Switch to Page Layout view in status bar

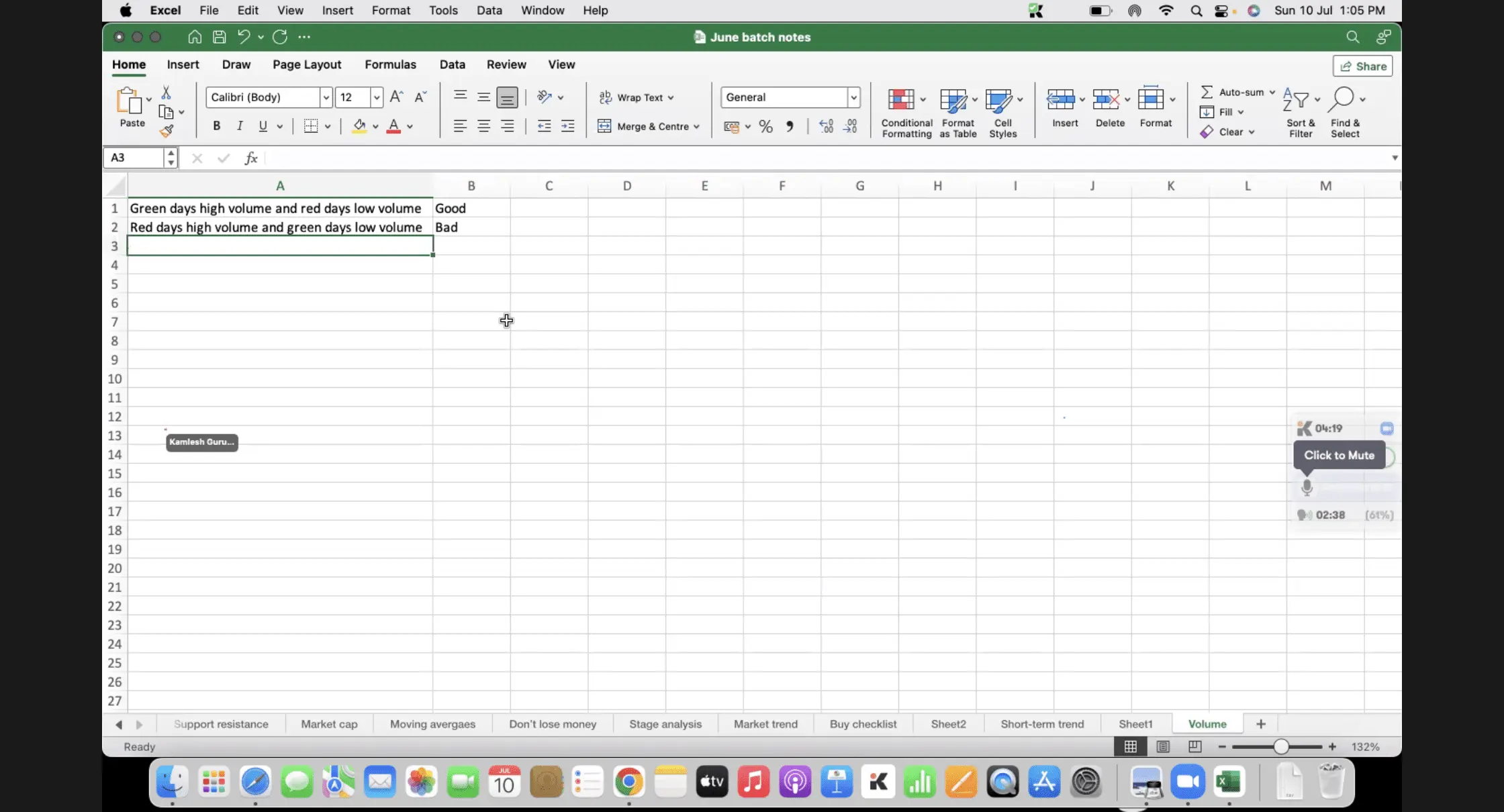point(1163,746)
